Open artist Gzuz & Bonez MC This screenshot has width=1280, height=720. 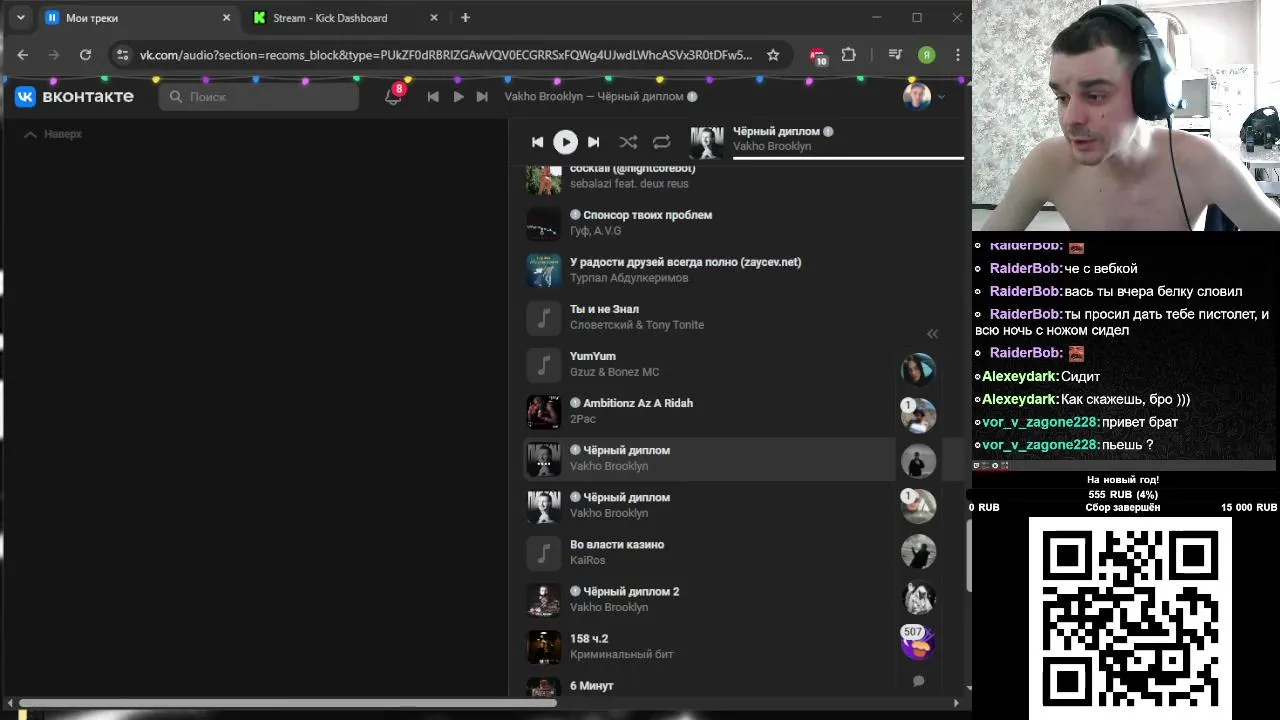614,372
